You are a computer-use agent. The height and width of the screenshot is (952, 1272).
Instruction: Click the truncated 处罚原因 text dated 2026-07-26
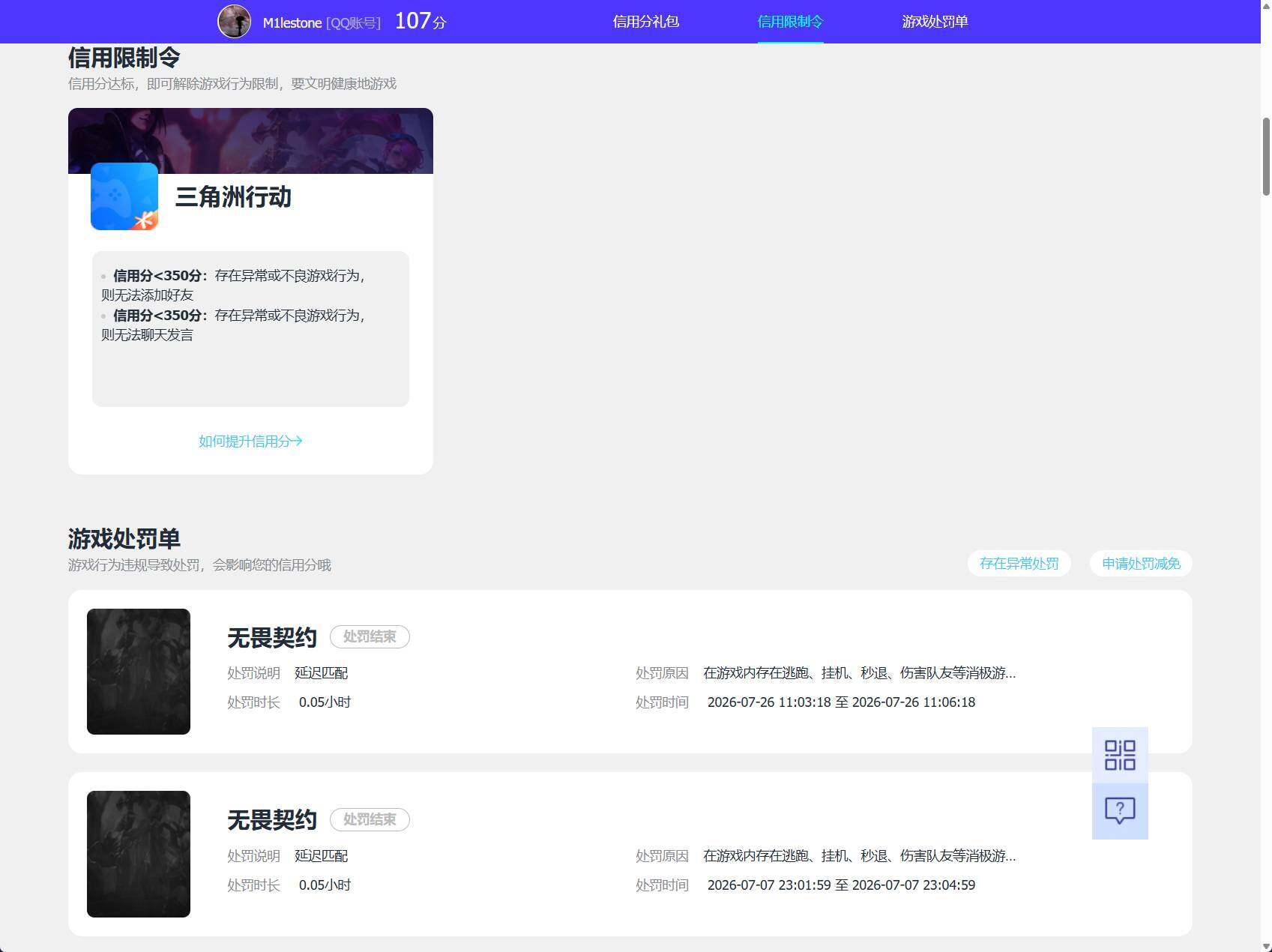point(860,673)
